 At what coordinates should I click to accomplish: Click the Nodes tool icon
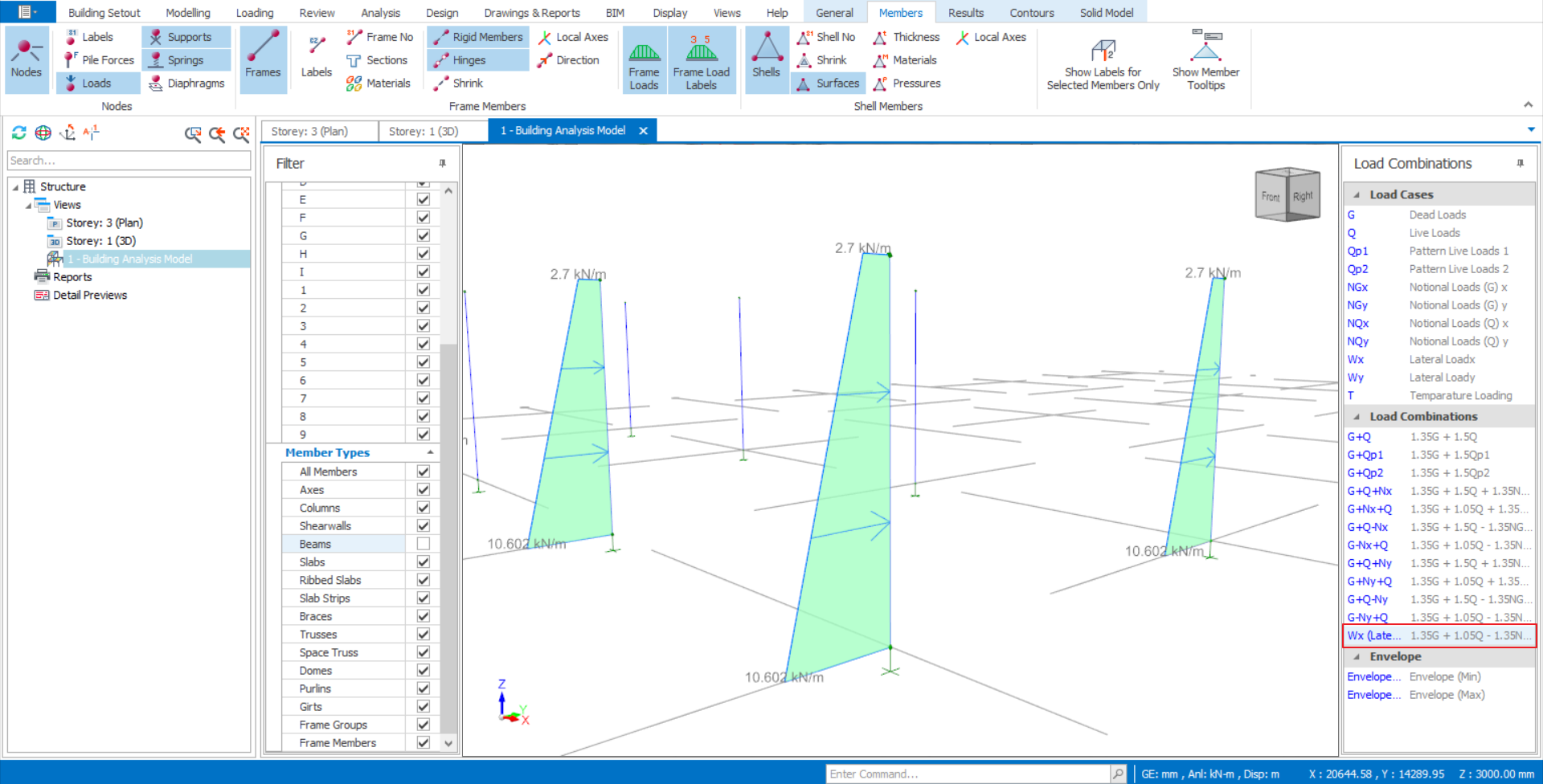[x=27, y=59]
